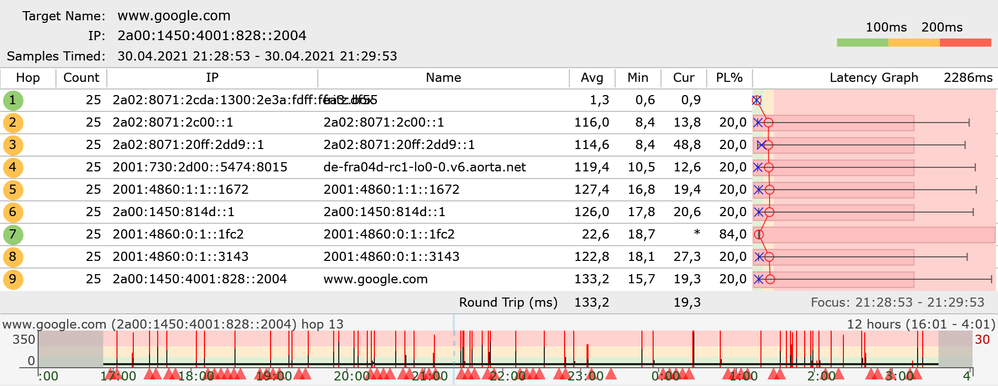Viewport: 998px width, 386px height.
Task: Click the 119,4 average value for hop 4
Action: [x=592, y=167]
